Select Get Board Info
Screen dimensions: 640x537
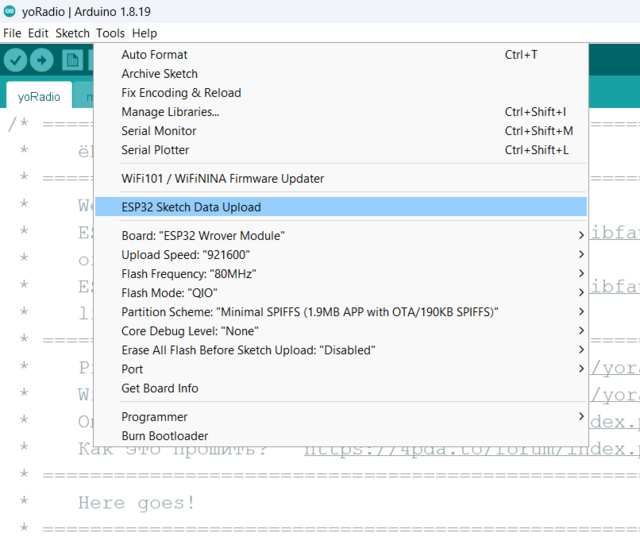pyautogui.click(x=341, y=388)
